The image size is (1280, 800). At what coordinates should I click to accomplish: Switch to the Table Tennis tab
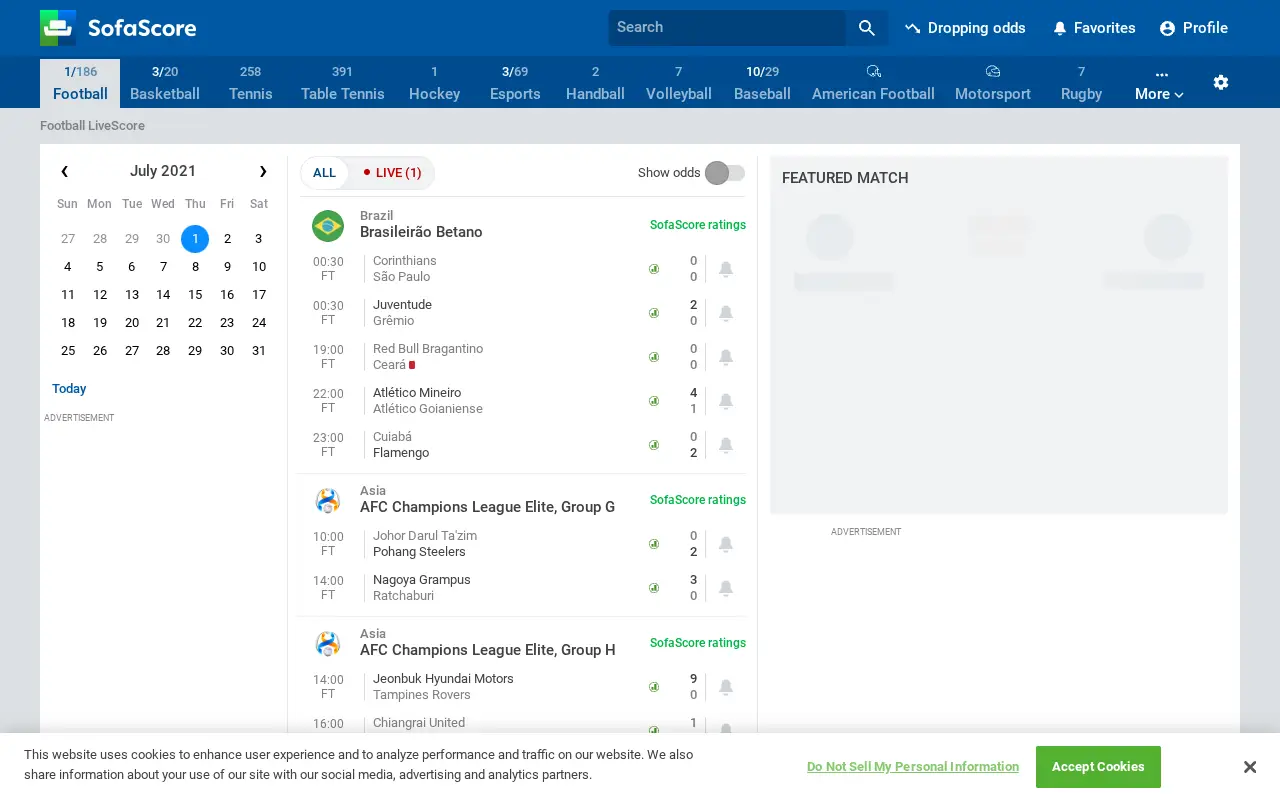[343, 83]
